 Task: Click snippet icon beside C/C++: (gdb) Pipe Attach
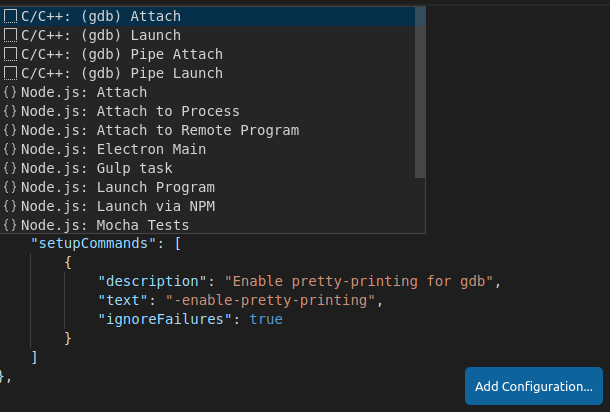(11, 55)
